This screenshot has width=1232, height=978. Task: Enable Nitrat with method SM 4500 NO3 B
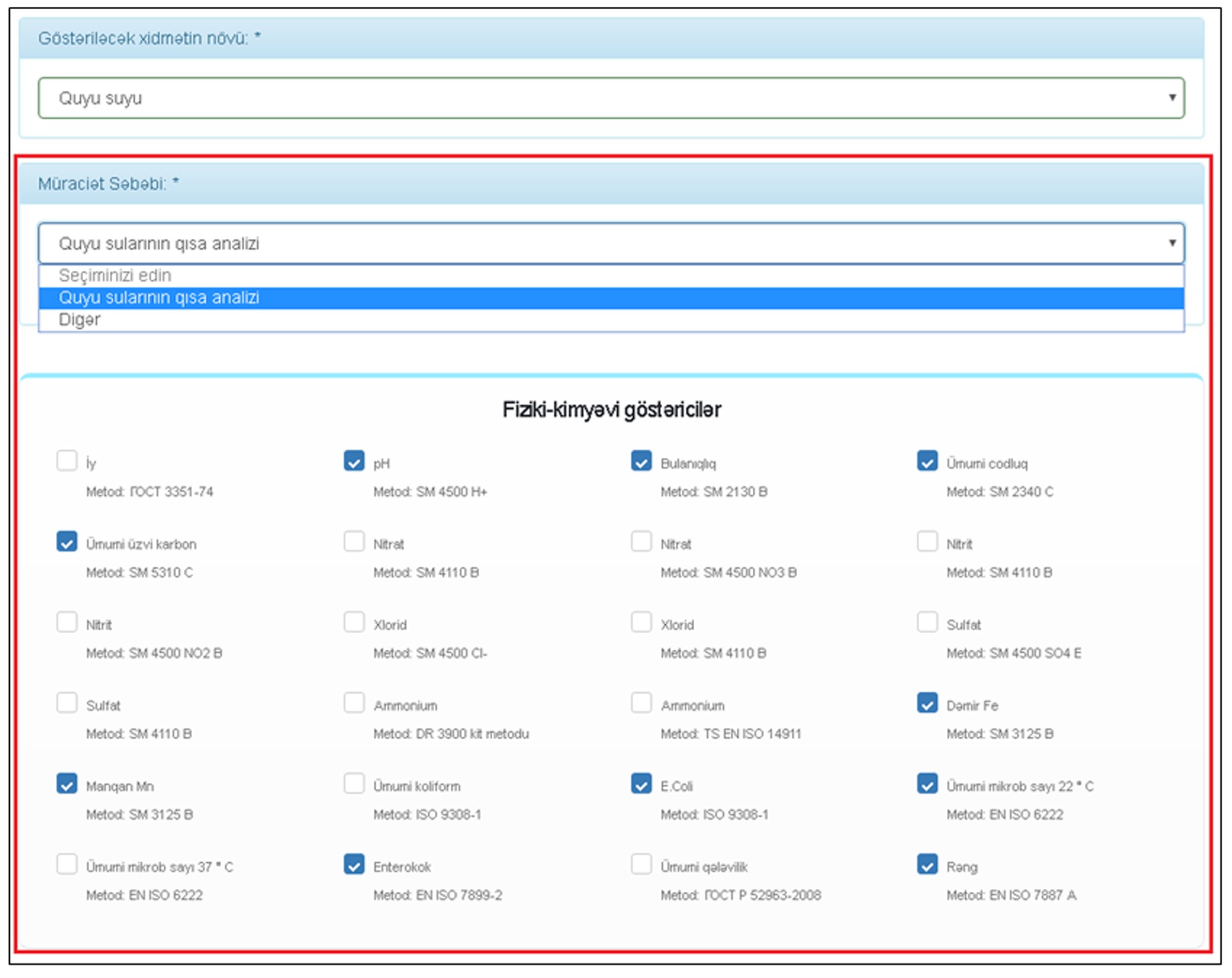pos(641,541)
